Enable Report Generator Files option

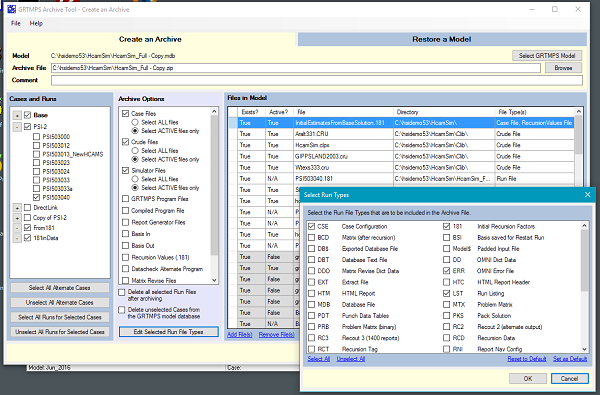click(126, 222)
